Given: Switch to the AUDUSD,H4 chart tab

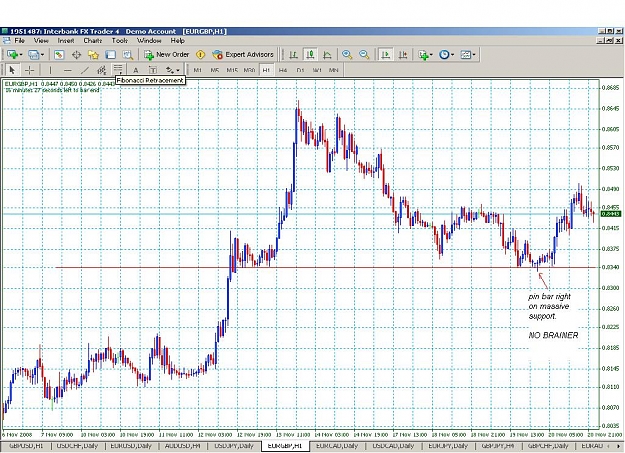Looking at the screenshot, I should [x=183, y=446].
